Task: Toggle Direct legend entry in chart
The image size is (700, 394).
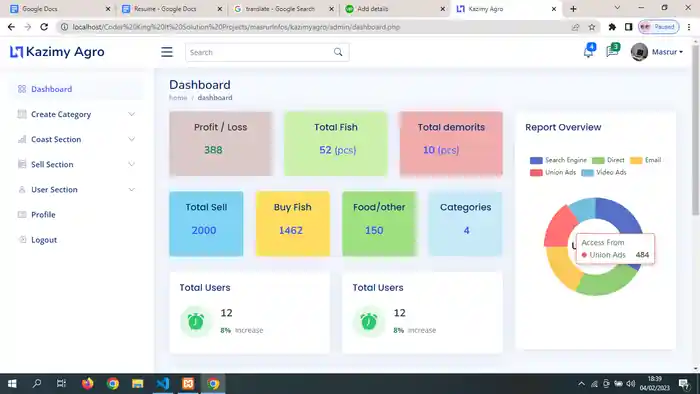Action: pos(608,160)
